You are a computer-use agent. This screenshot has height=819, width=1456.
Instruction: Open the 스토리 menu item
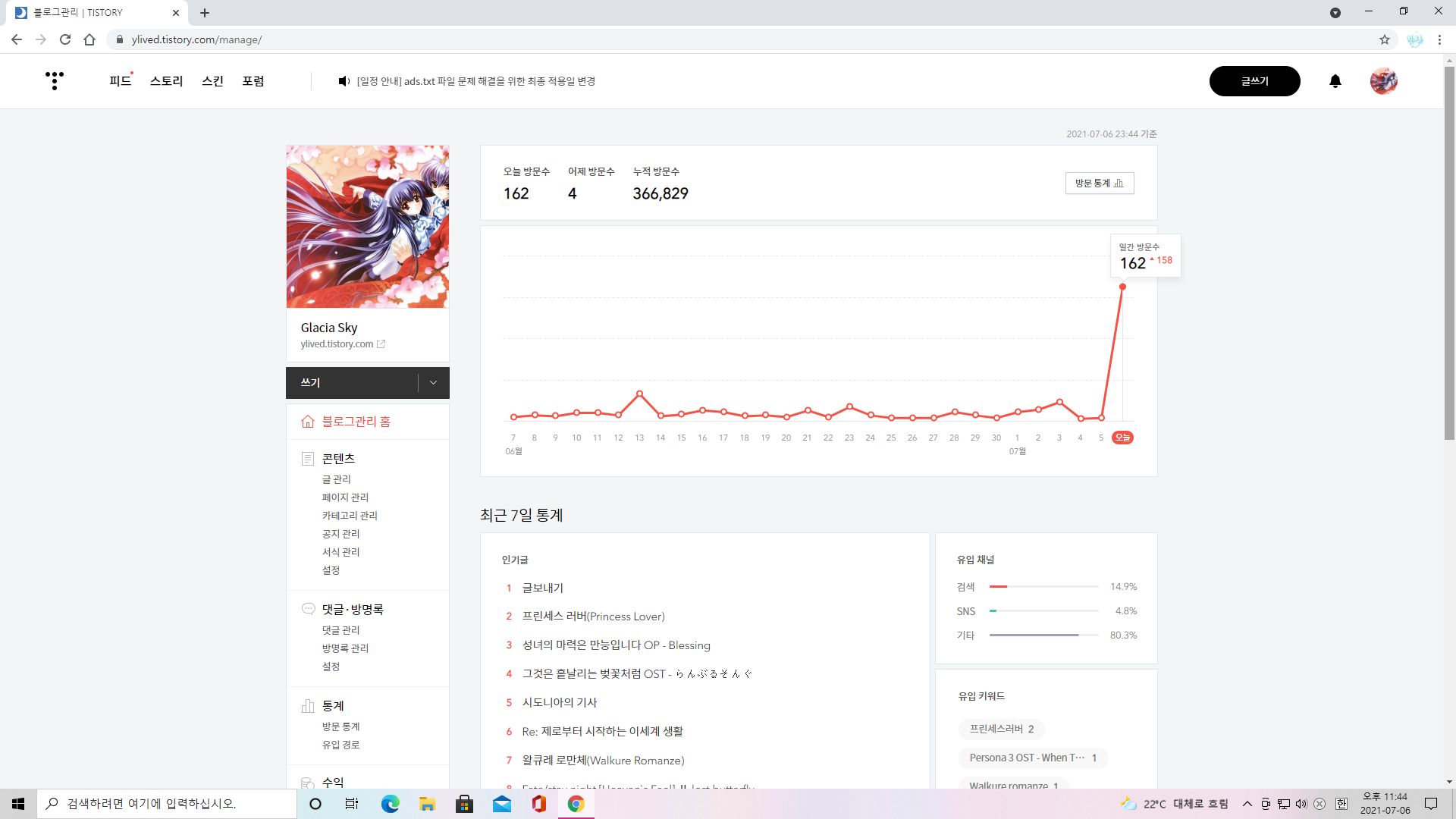166,81
